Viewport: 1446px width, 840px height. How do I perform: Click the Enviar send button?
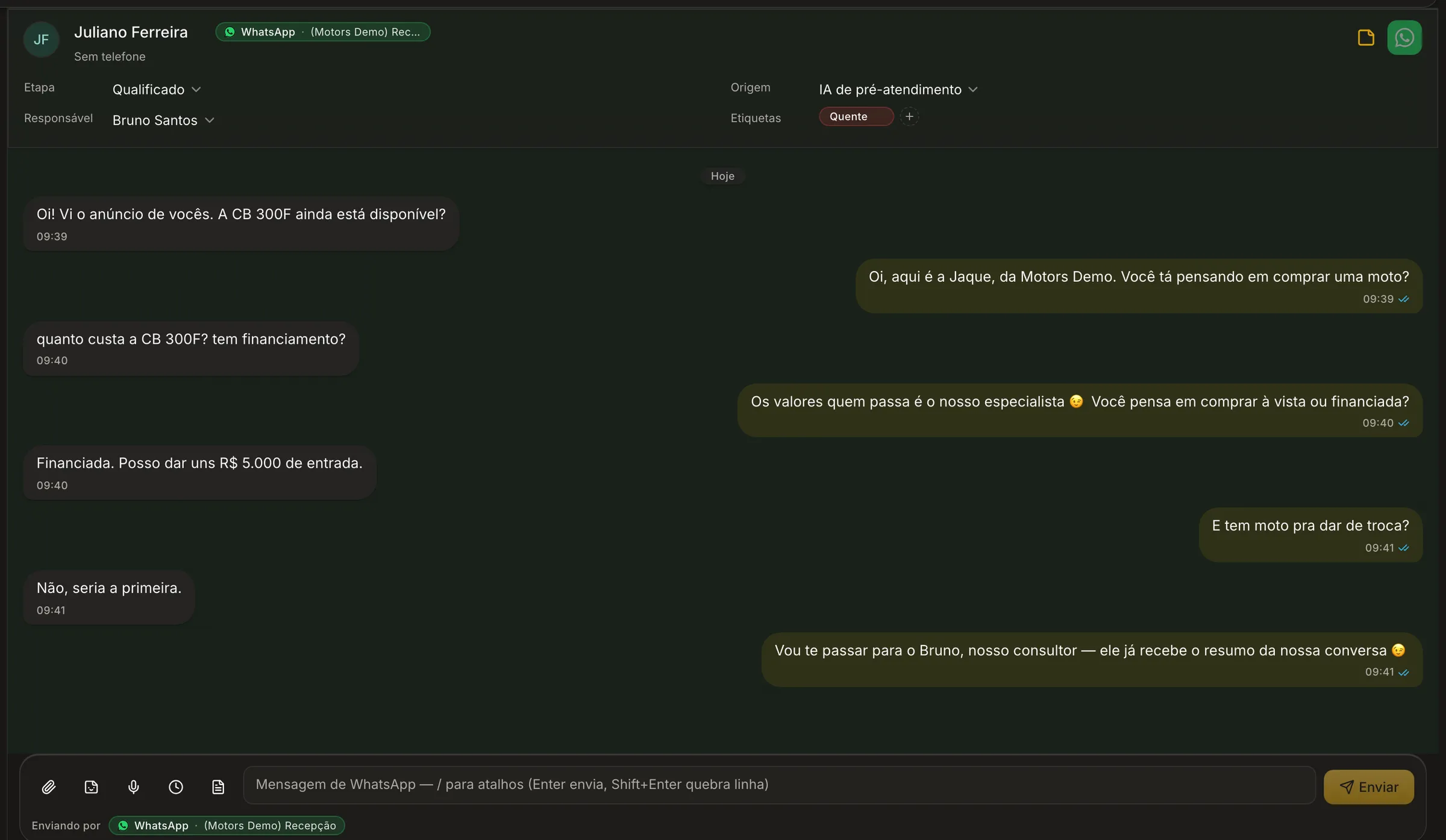1369,786
